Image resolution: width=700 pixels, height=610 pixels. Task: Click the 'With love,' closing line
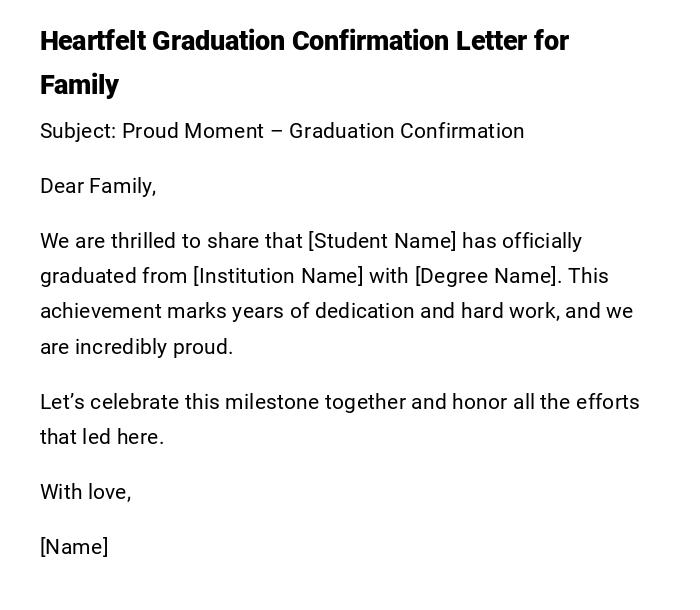pyautogui.click(x=86, y=492)
